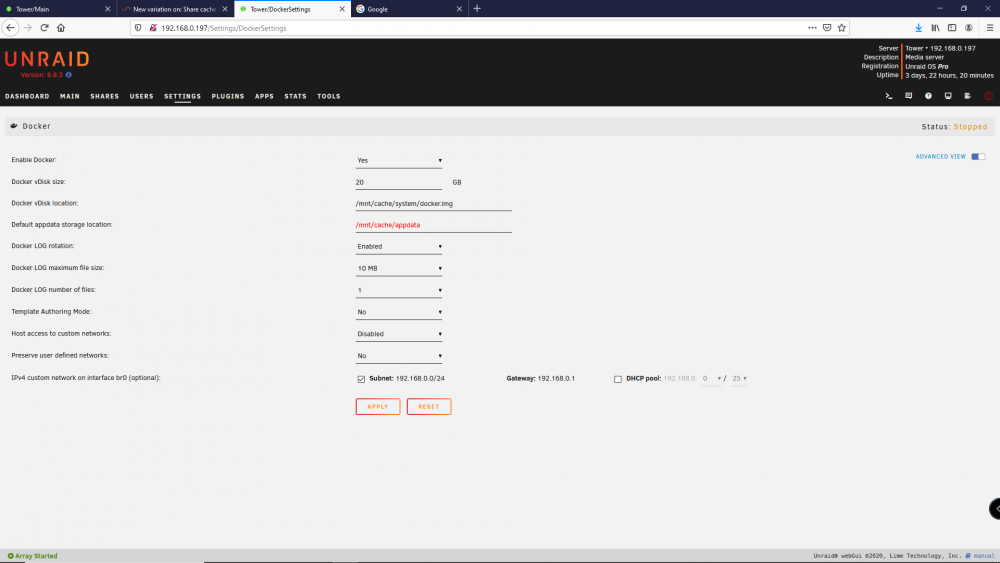1000x563 pixels.
Task: Open Host access to custom networks dropdown
Action: [x=399, y=334]
